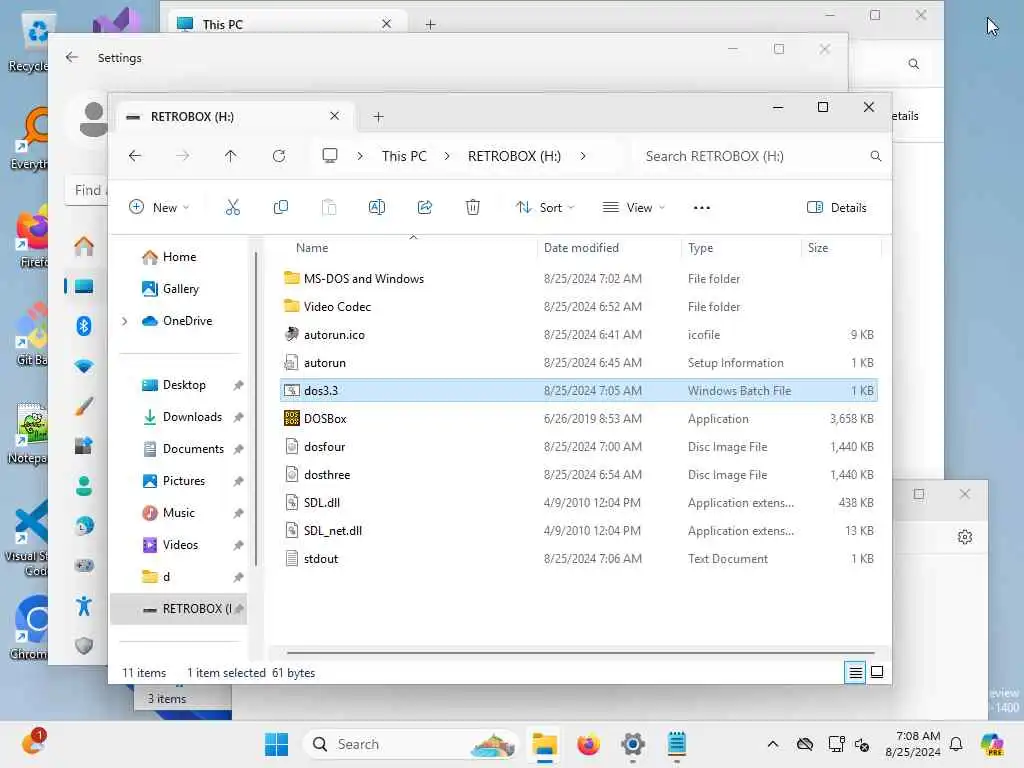Open Privacy shield icon in Settings sidebar
Screen dimensions: 1024x768
tap(84, 646)
